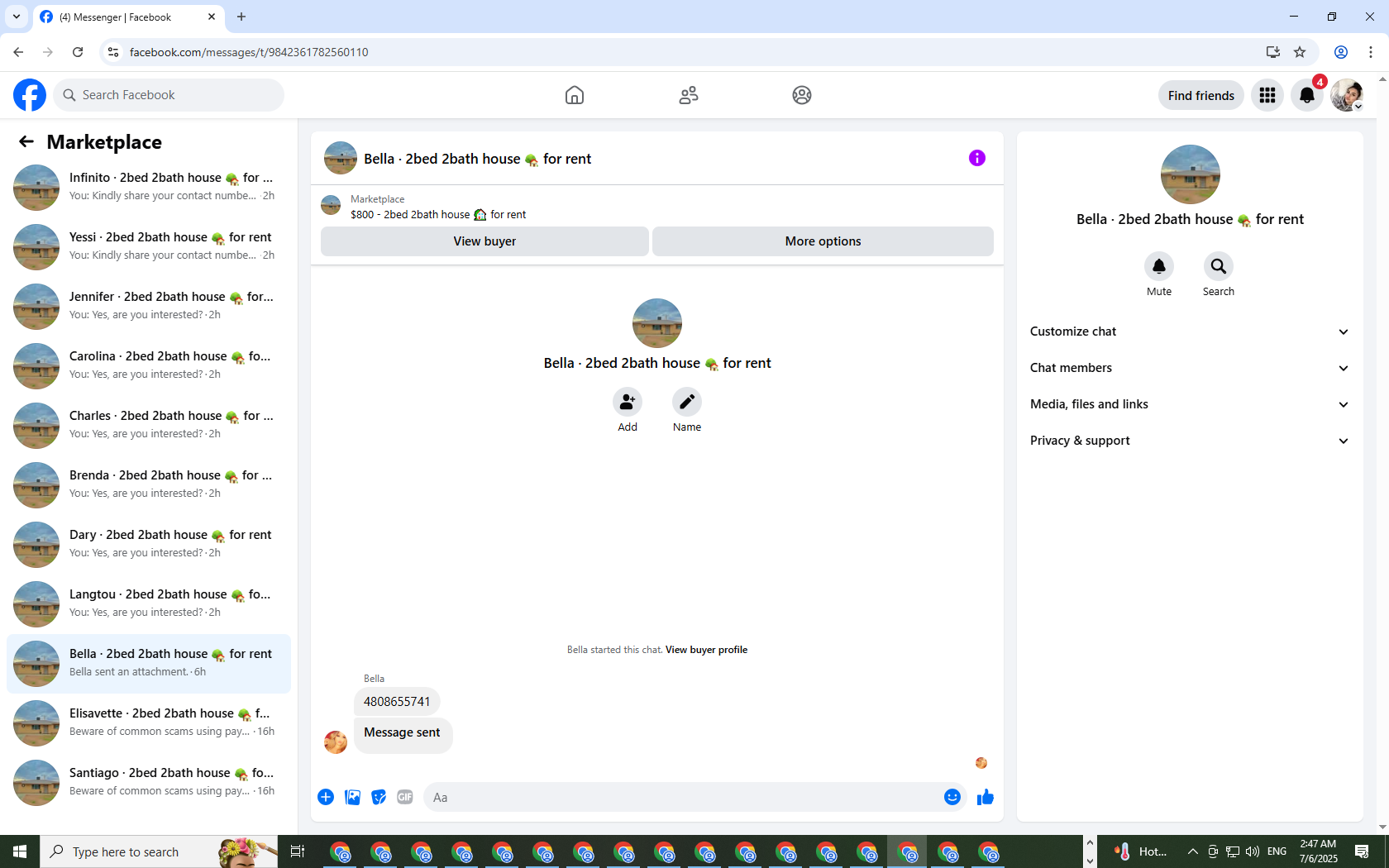This screenshot has height=868, width=1389.
Task: Open the account profile picture menu
Action: click(1347, 95)
